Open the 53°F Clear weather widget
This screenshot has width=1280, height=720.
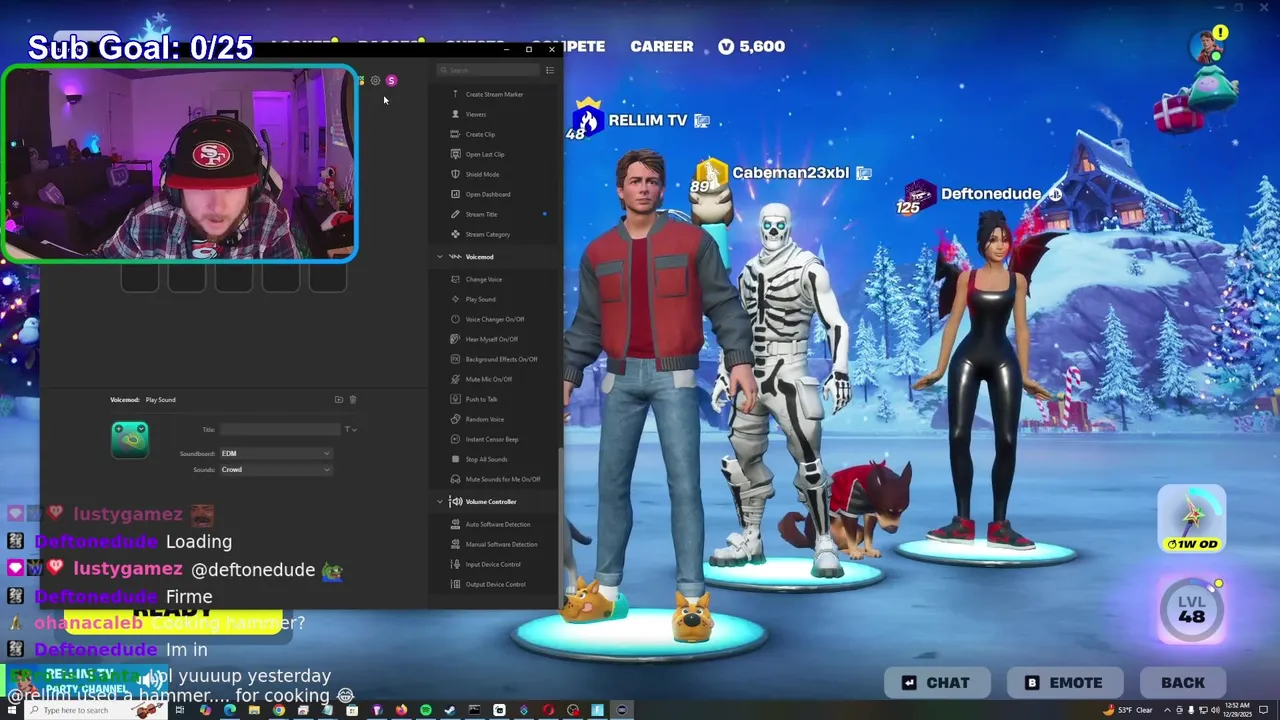(1128, 710)
